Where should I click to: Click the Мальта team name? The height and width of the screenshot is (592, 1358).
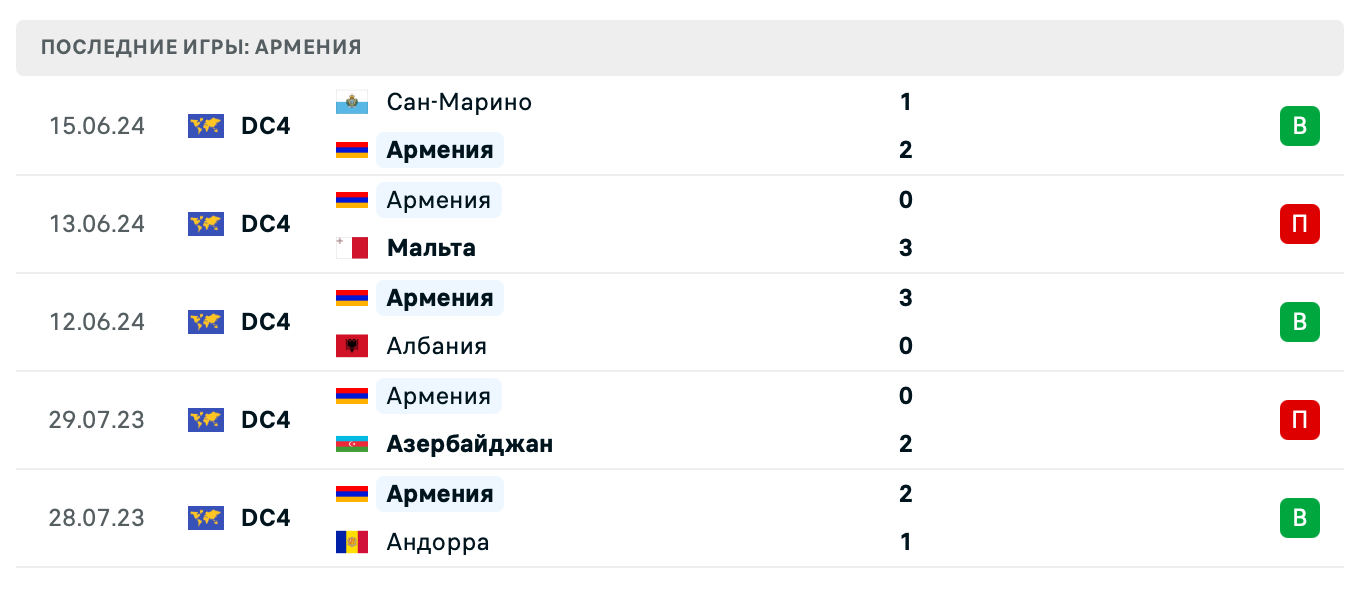[x=430, y=248]
